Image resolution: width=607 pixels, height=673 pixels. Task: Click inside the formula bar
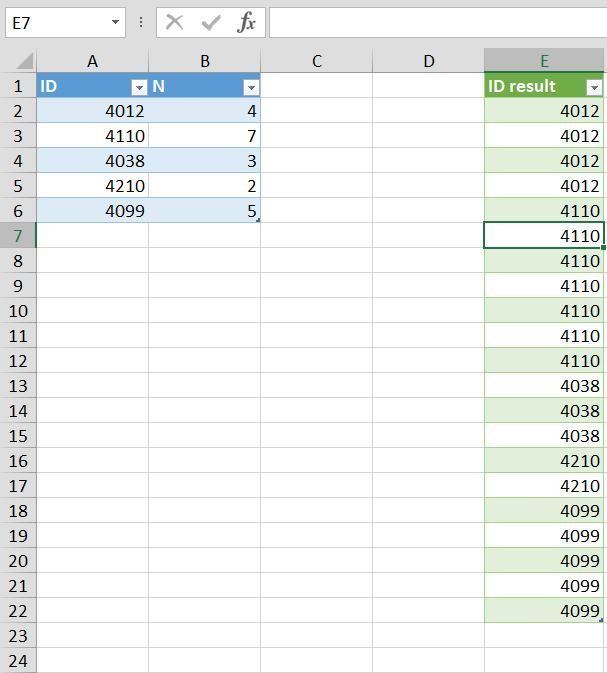point(438,22)
